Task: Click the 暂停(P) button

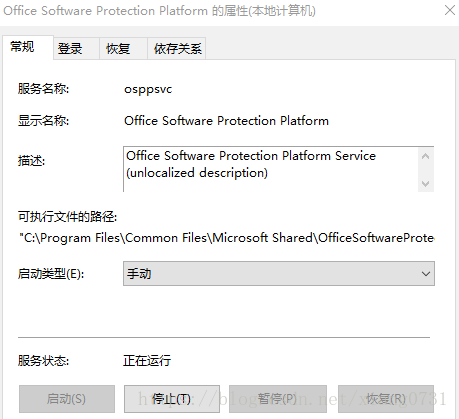Action: 278,399
